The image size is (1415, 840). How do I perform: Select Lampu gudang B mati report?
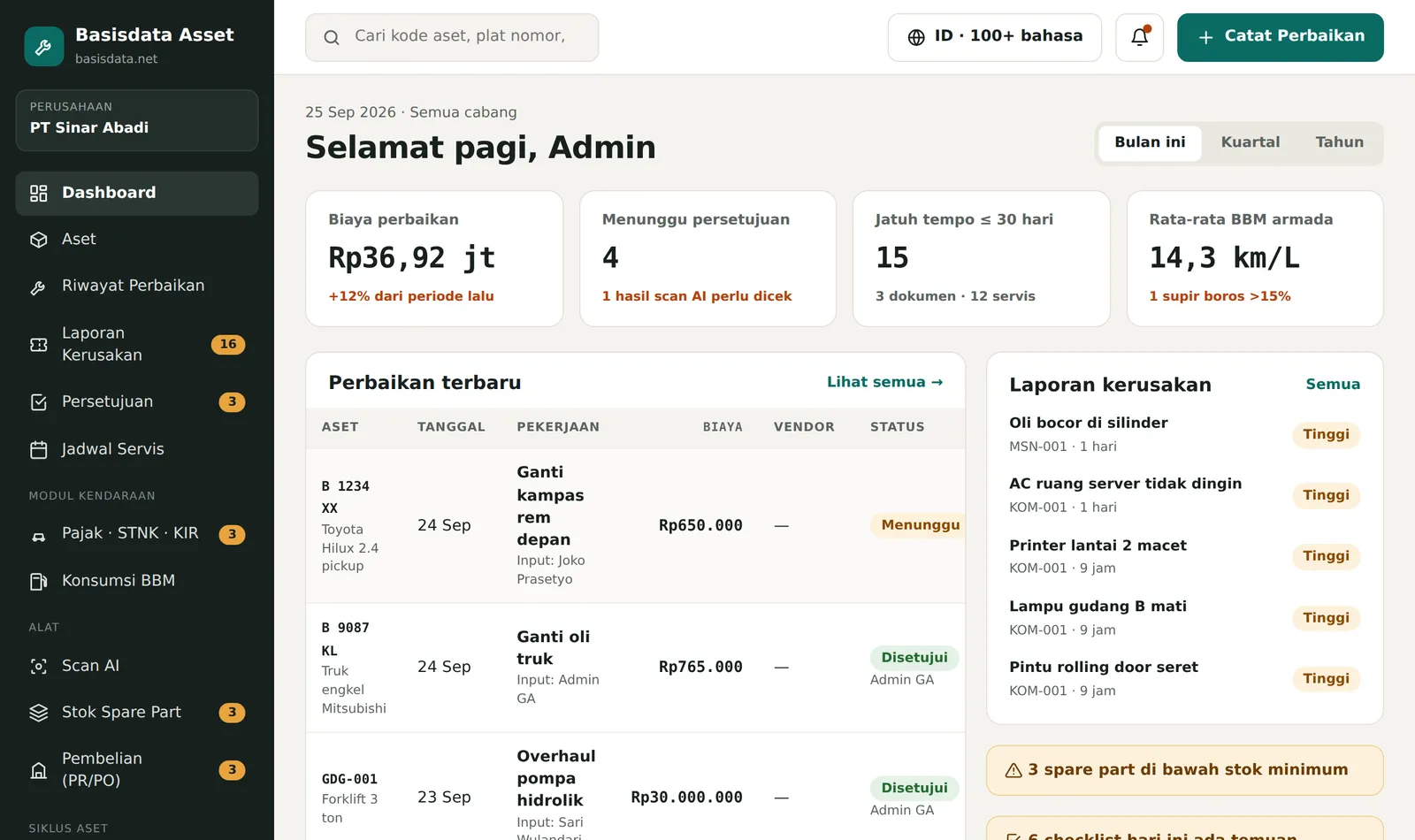(1185, 617)
